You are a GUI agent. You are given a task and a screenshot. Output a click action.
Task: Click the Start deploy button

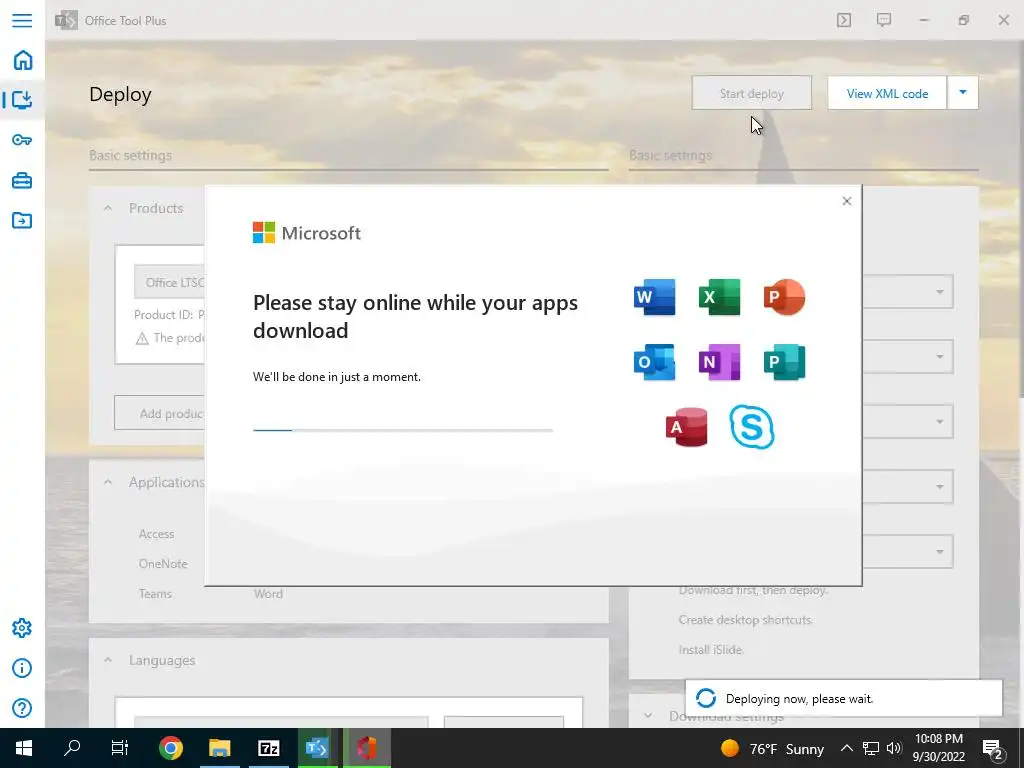(x=752, y=93)
